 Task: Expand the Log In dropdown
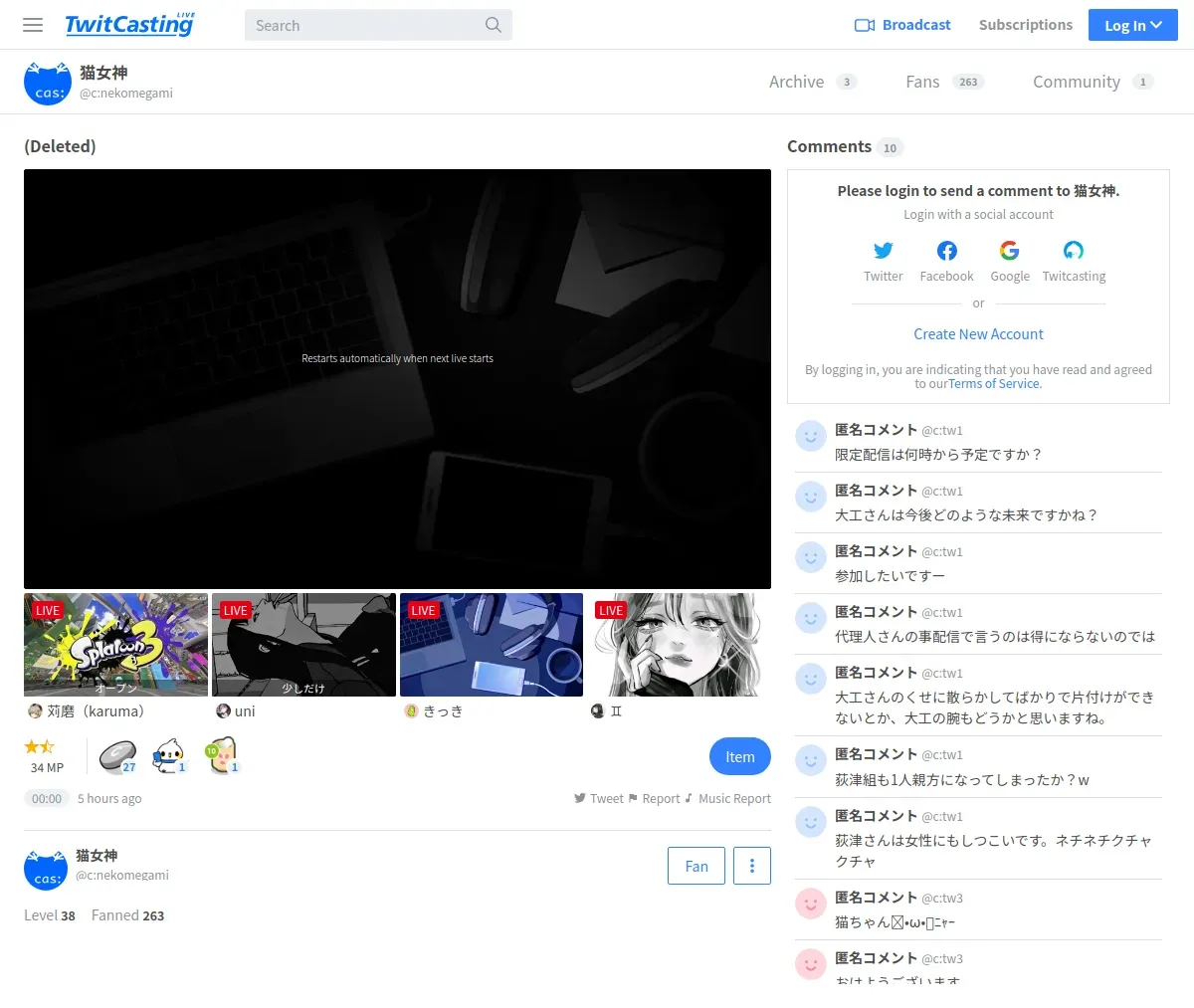click(1133, 25)
